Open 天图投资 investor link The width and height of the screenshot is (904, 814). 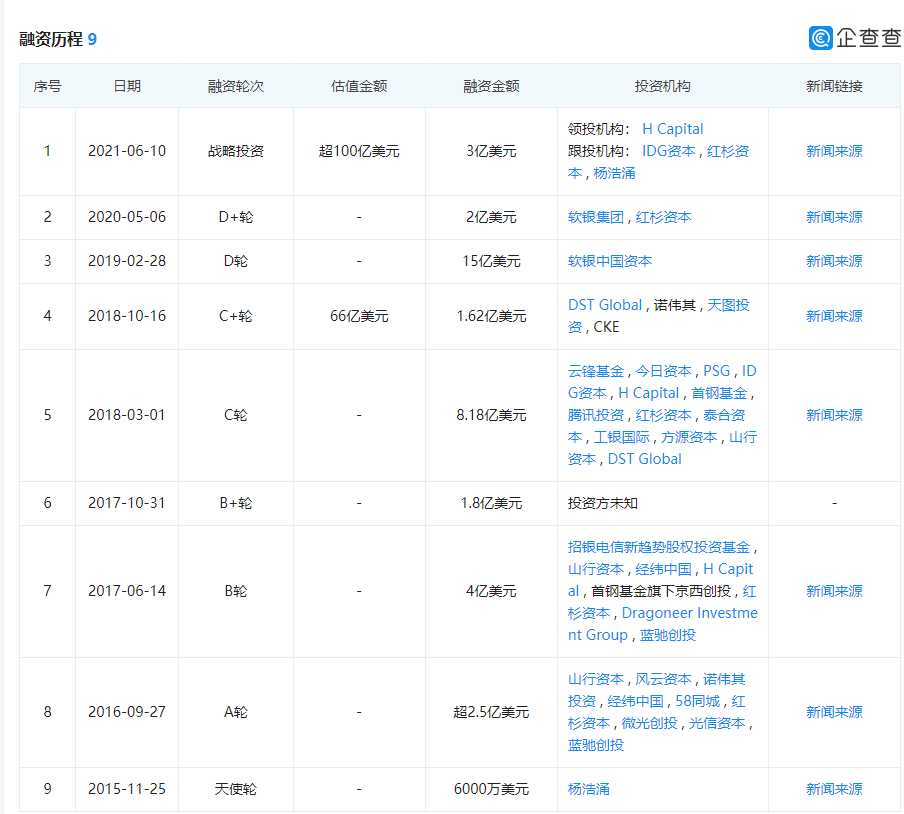(x=659, y=316)
